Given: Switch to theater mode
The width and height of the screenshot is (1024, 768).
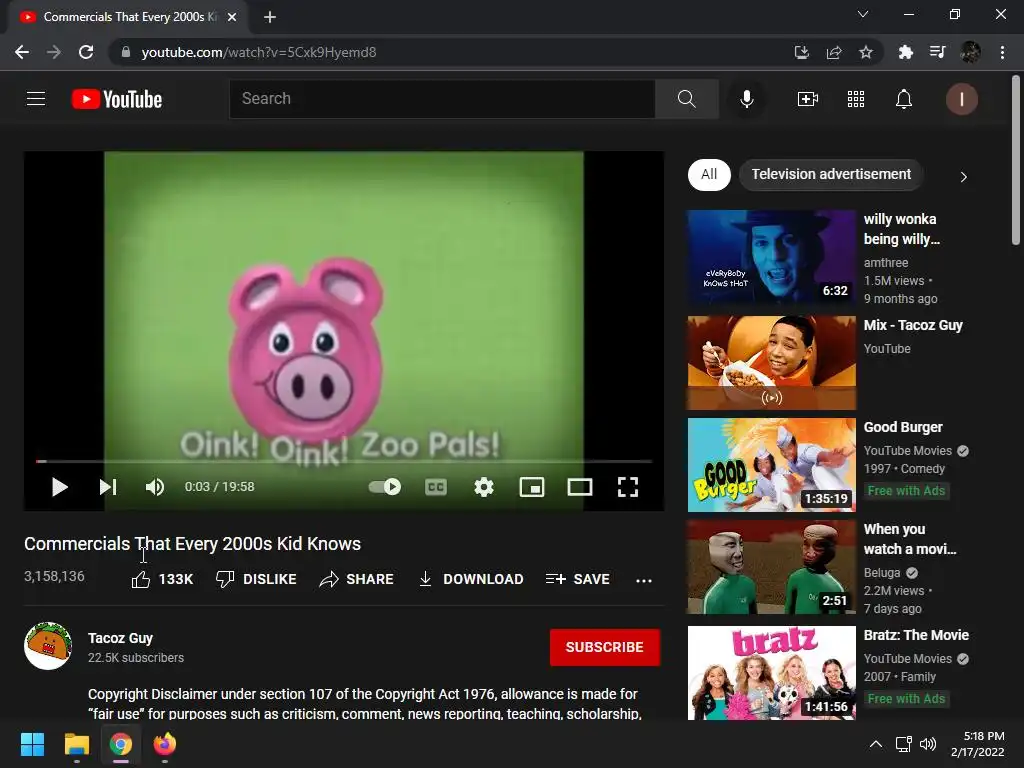Looking at the screenshot, I should pyautogui.click(x=580, y=487).
